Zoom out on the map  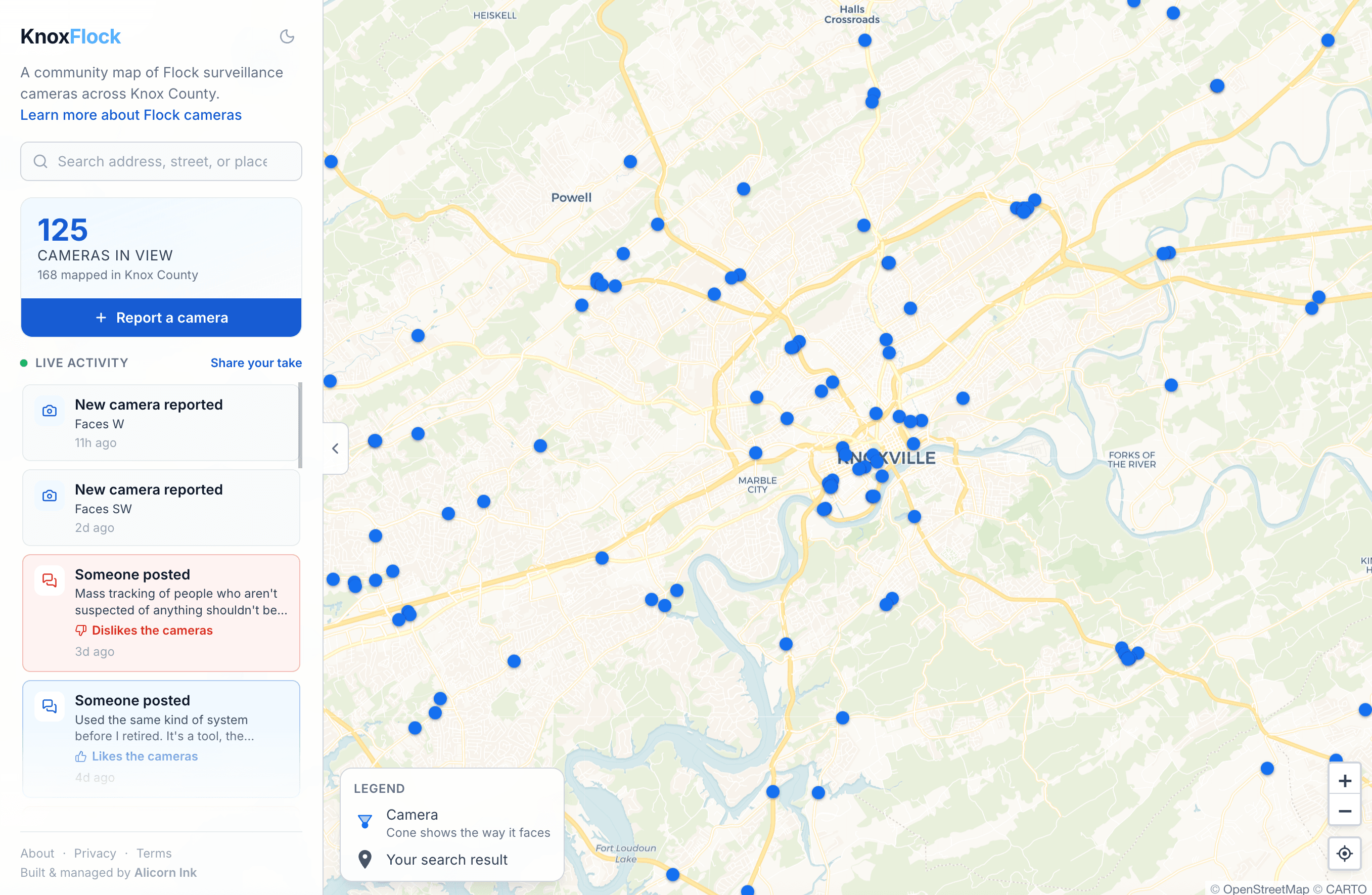point(1344,811)
